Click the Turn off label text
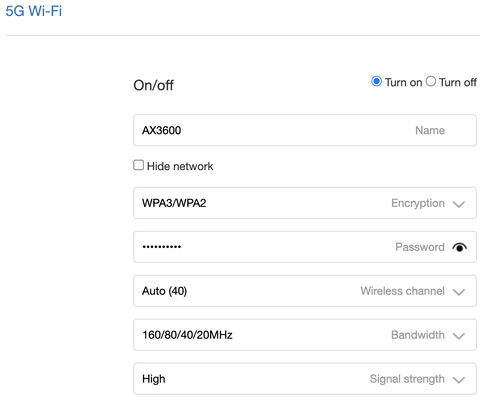Image resolution: width=480 pixels, height=401 pixels. click(x=458, y=82)
